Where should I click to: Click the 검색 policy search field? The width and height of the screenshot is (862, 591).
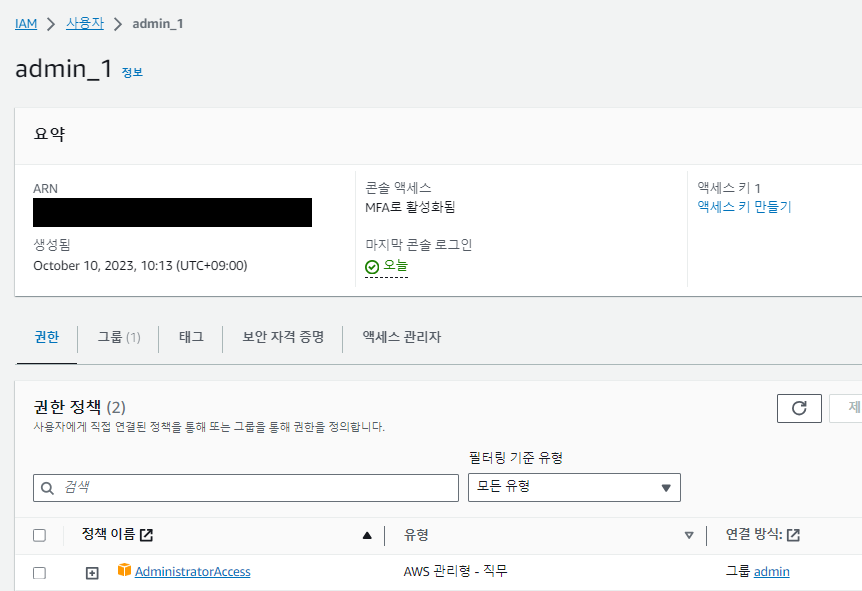pyautogui.click(x=246, y=488)
